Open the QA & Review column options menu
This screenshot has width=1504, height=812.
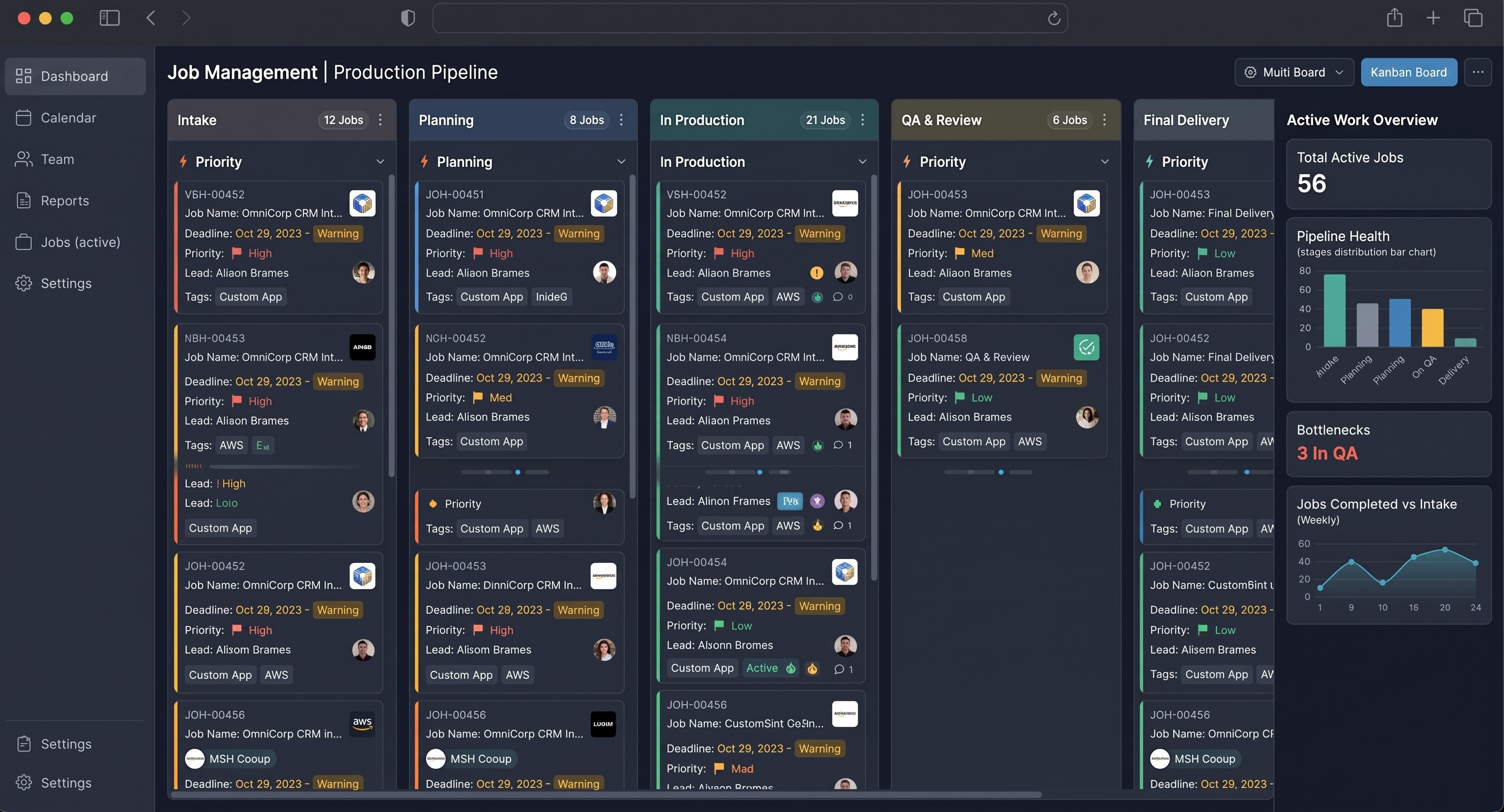click(x=1104, y=120)
